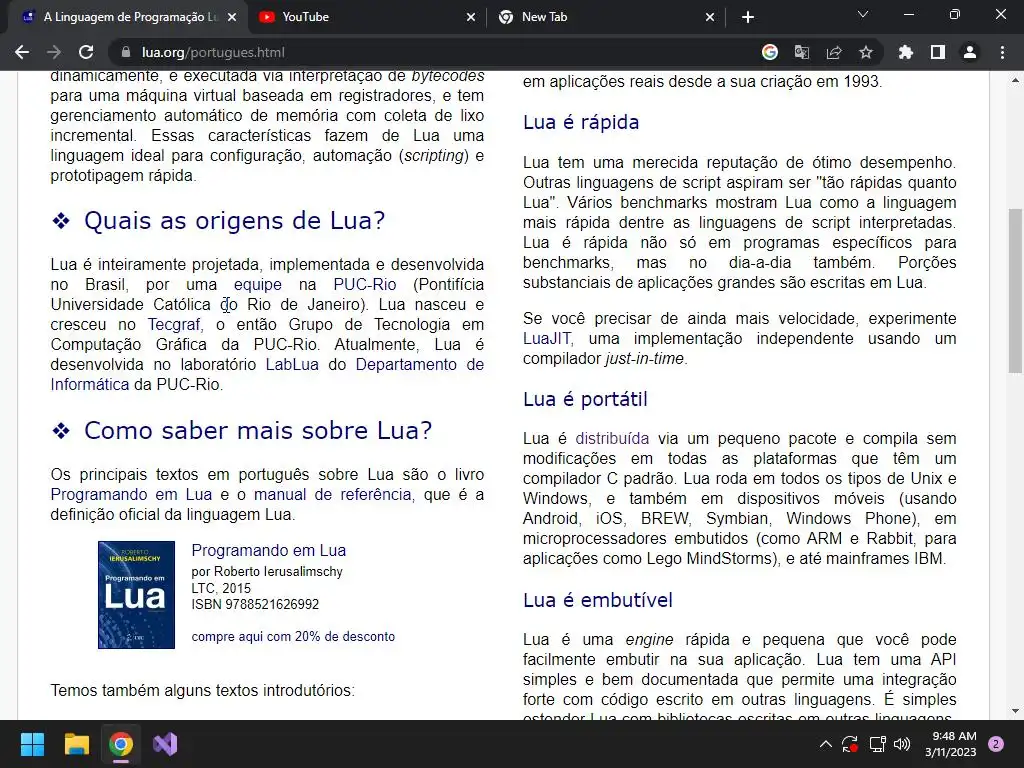Select the A Linguagem de Programação Lua tab

(x=128, y=17)
